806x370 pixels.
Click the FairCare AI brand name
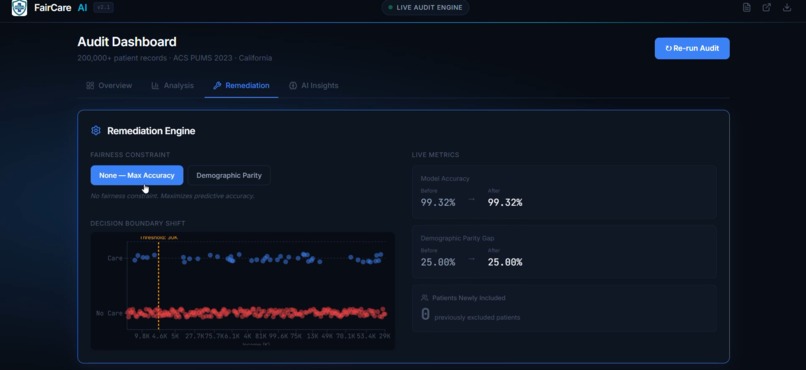[61, 8]
